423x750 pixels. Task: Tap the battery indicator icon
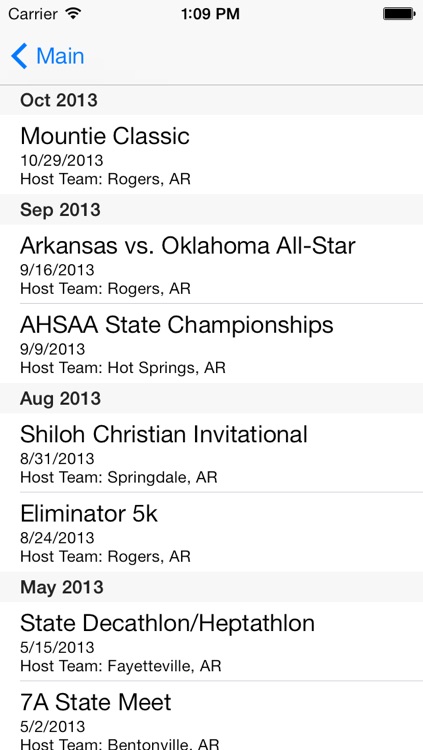[x=399, y=13]
